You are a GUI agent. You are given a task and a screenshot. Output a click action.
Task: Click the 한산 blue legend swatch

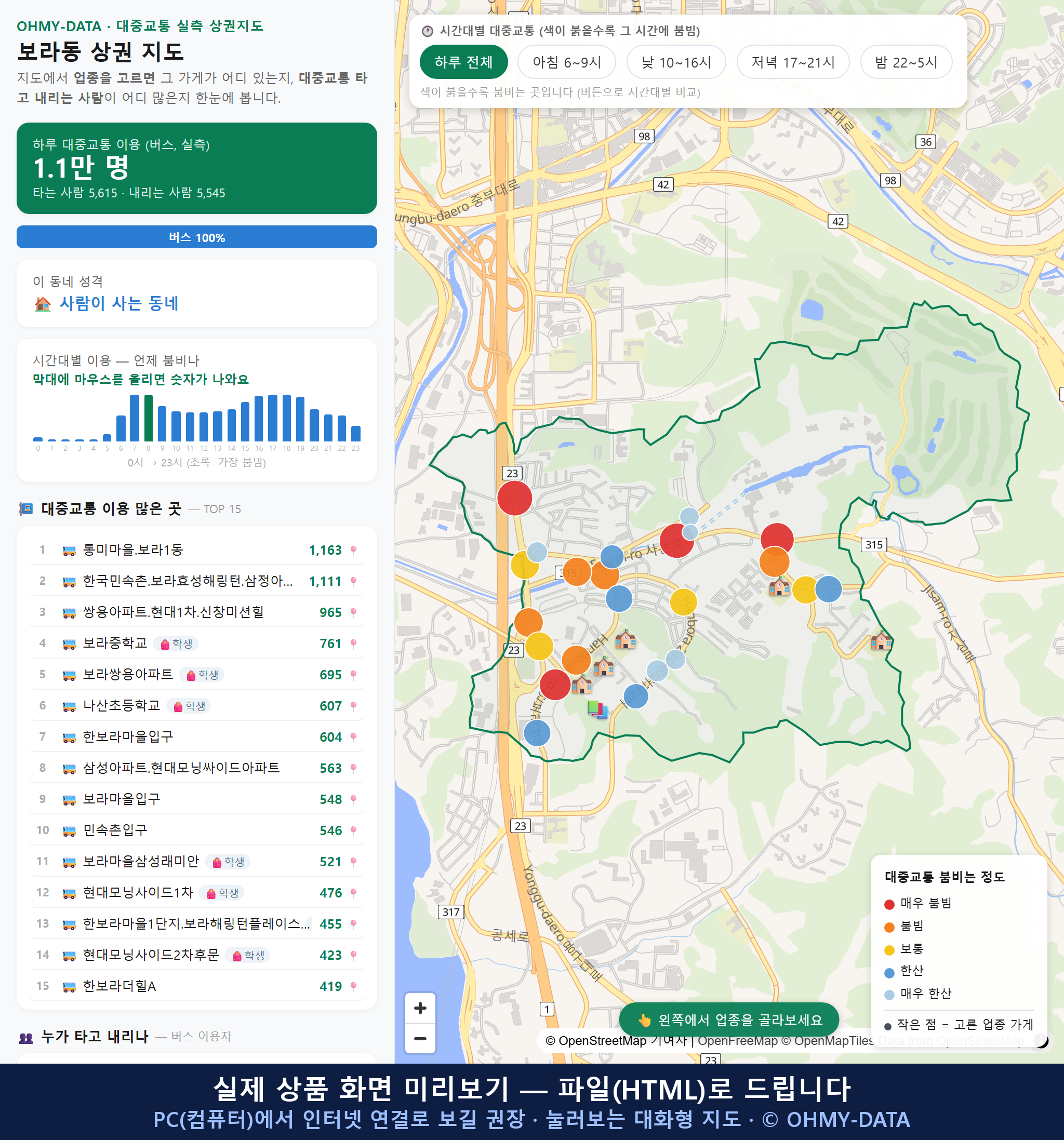tap(889, 973)
